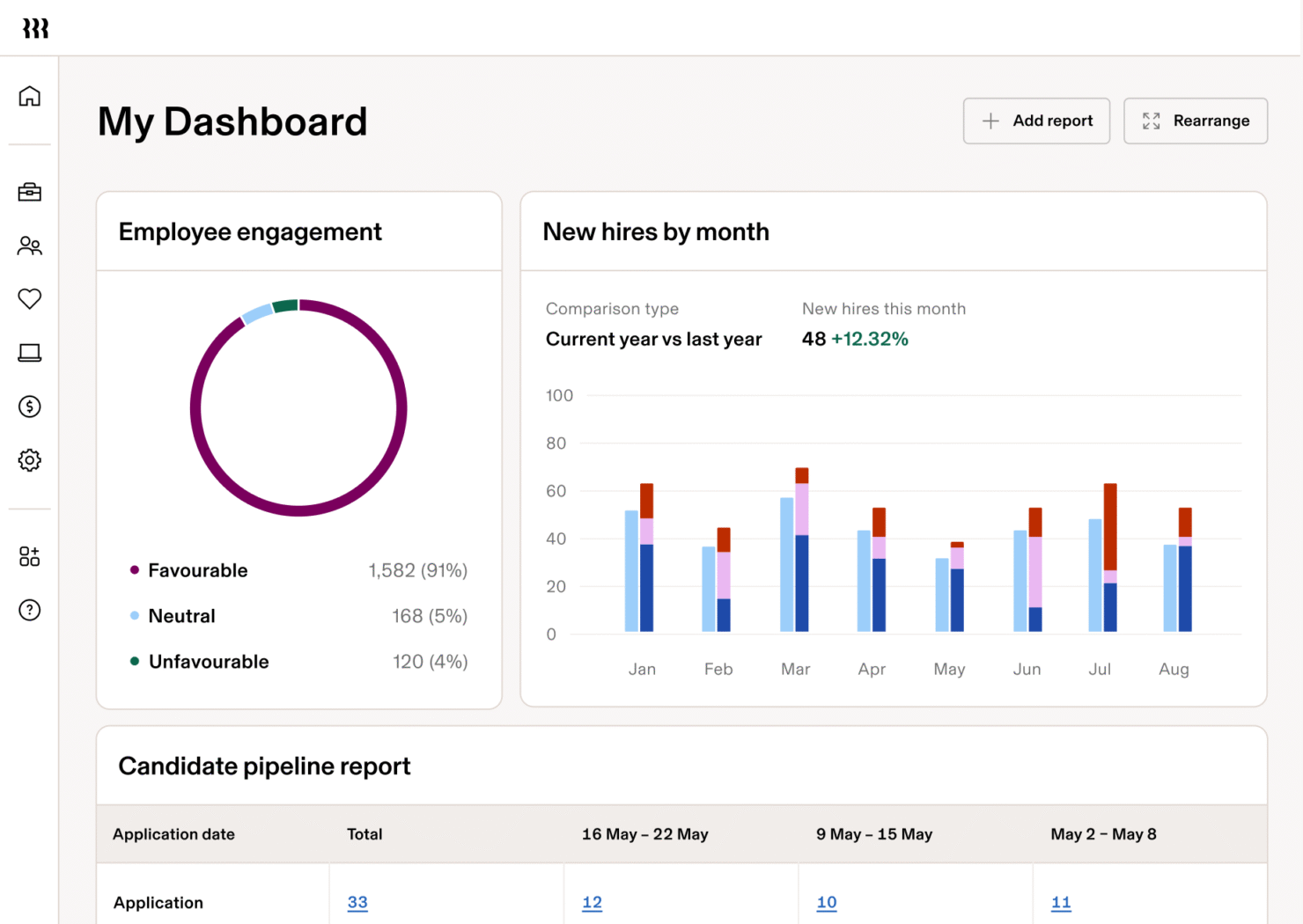1303x924 pixels.
Task: Open the 10 link under 9 May – 15 May
Action: click(826, 902)
